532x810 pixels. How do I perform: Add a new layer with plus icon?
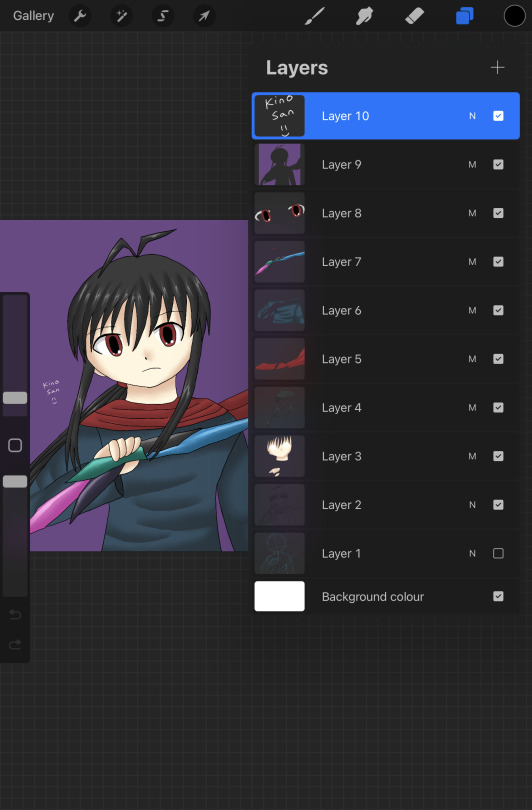497,68
